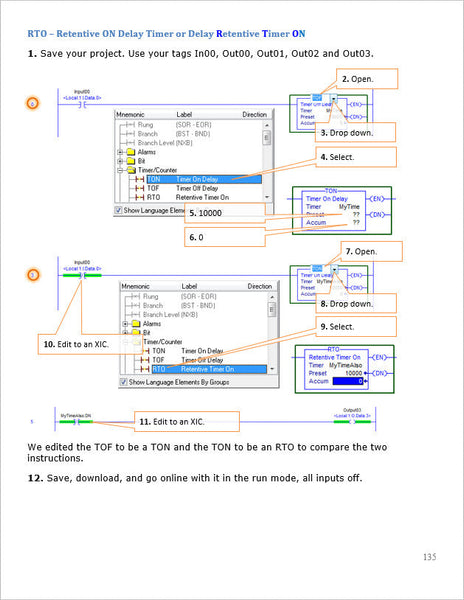This screenshot has width=464, height=600.
Task: Click the Bit folder icon in first list
Action: pyautogui.click(x=131, y=161)
